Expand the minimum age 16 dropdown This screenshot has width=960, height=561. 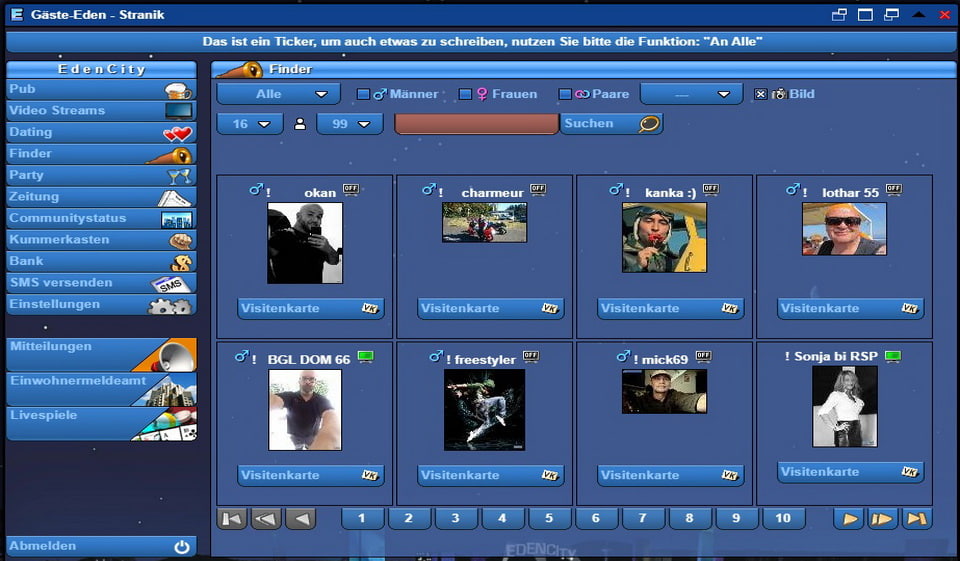(250, 124)
